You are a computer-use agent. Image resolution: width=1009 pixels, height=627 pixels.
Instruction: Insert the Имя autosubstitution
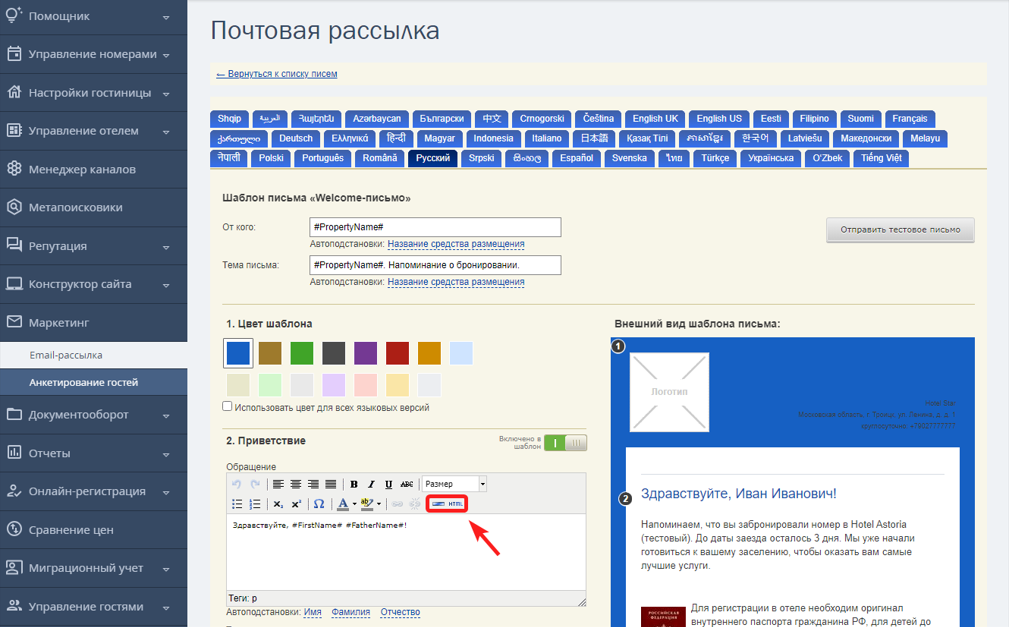click(313, 612)
